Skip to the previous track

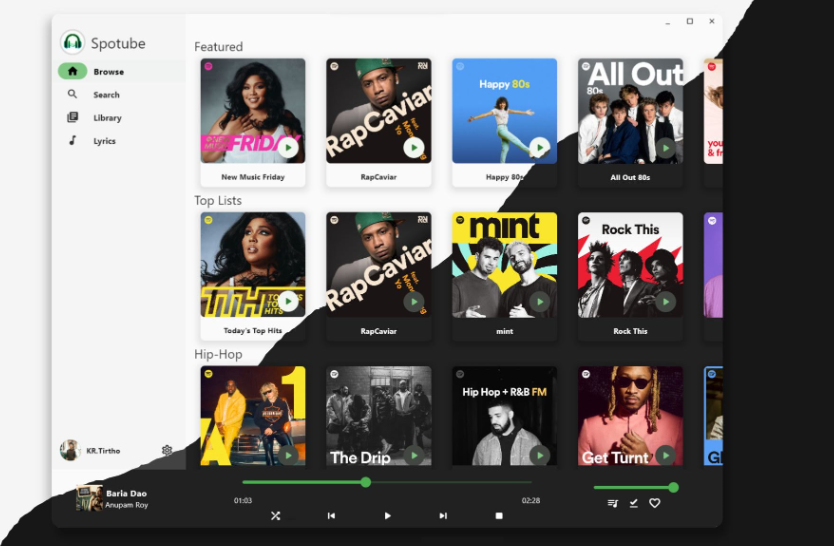click(x=331, y=516)
